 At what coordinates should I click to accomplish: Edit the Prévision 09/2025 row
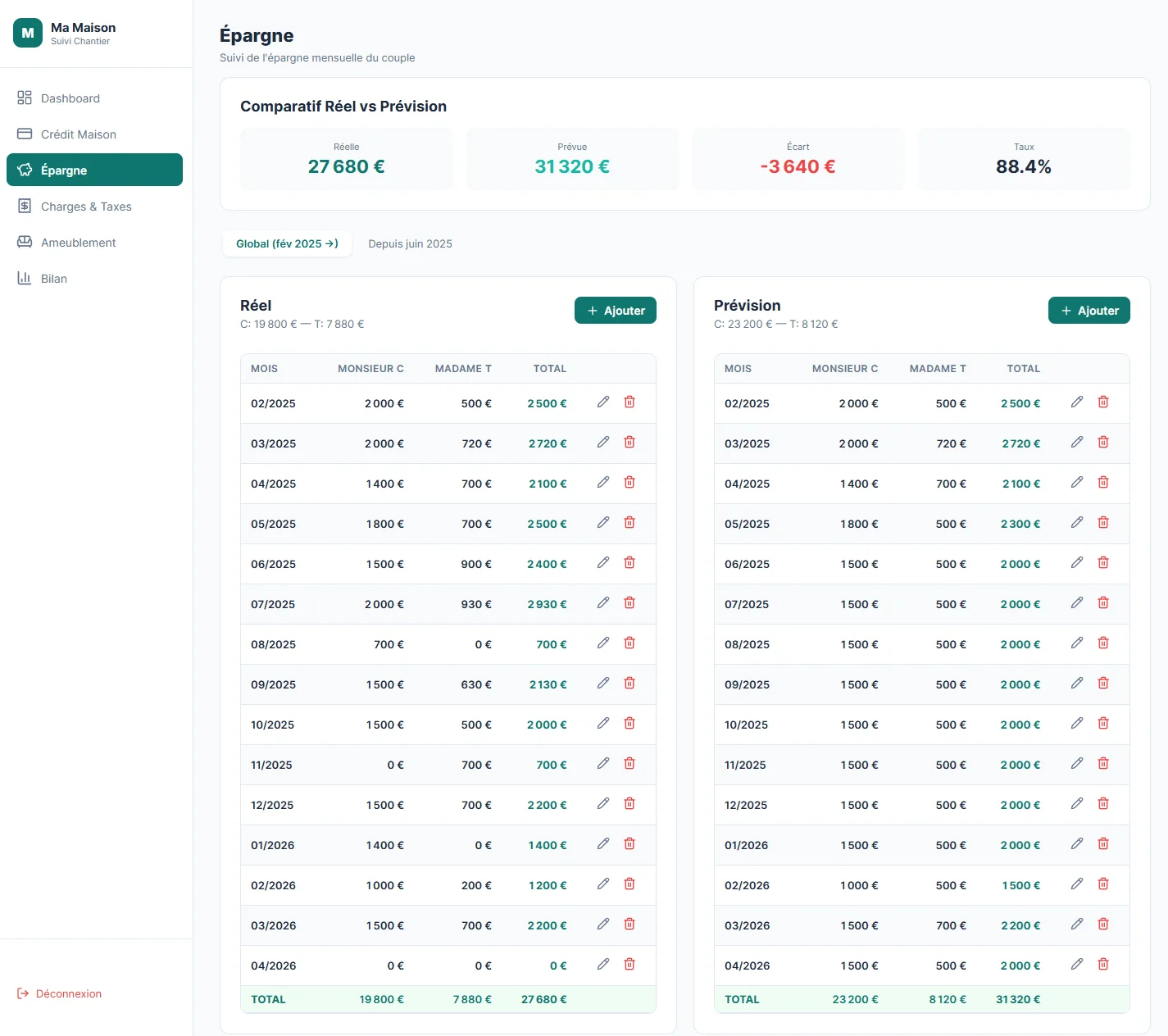click(x=1077, y=683)
